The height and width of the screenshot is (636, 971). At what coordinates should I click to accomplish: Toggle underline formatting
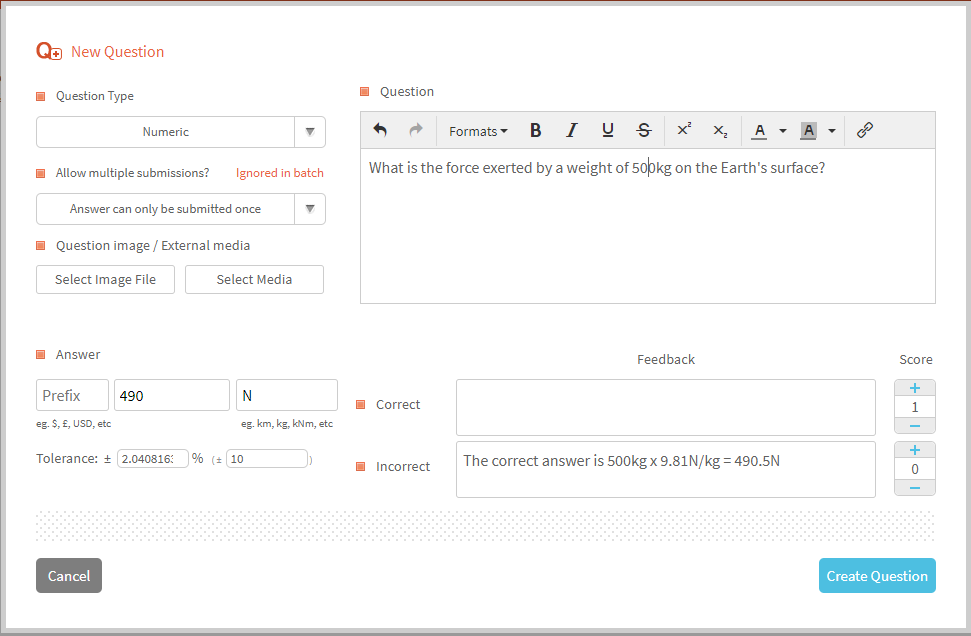607,131
